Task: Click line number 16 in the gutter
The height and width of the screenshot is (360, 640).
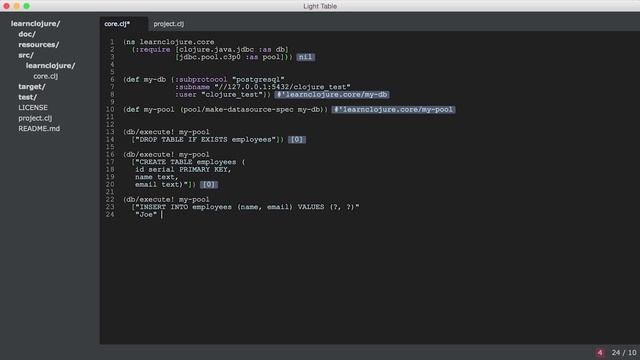Action: point(110,154)
